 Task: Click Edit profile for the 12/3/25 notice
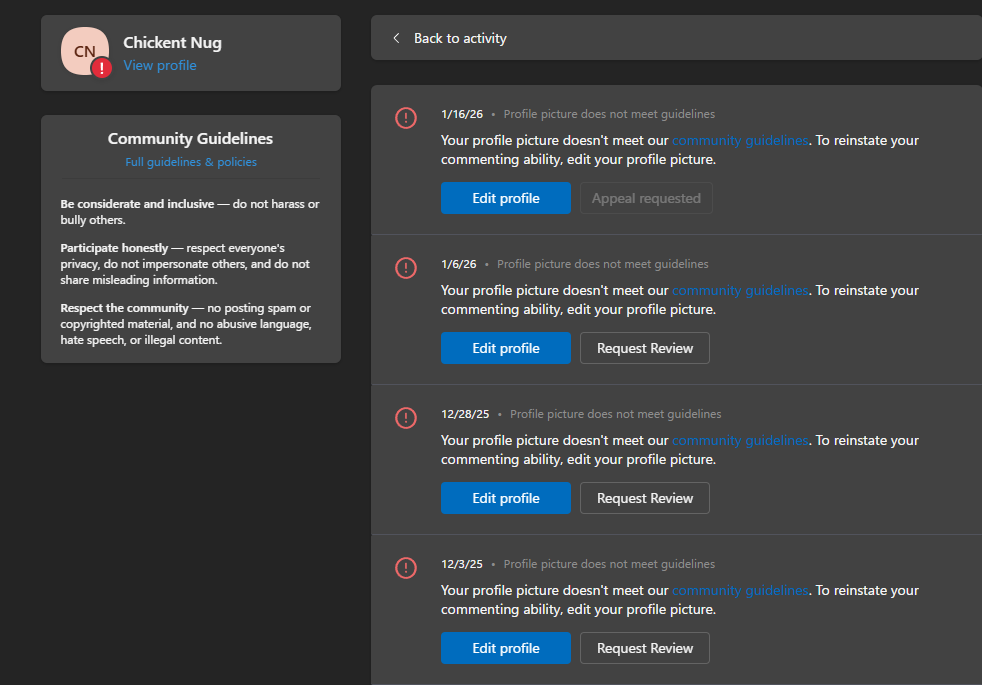506,648
